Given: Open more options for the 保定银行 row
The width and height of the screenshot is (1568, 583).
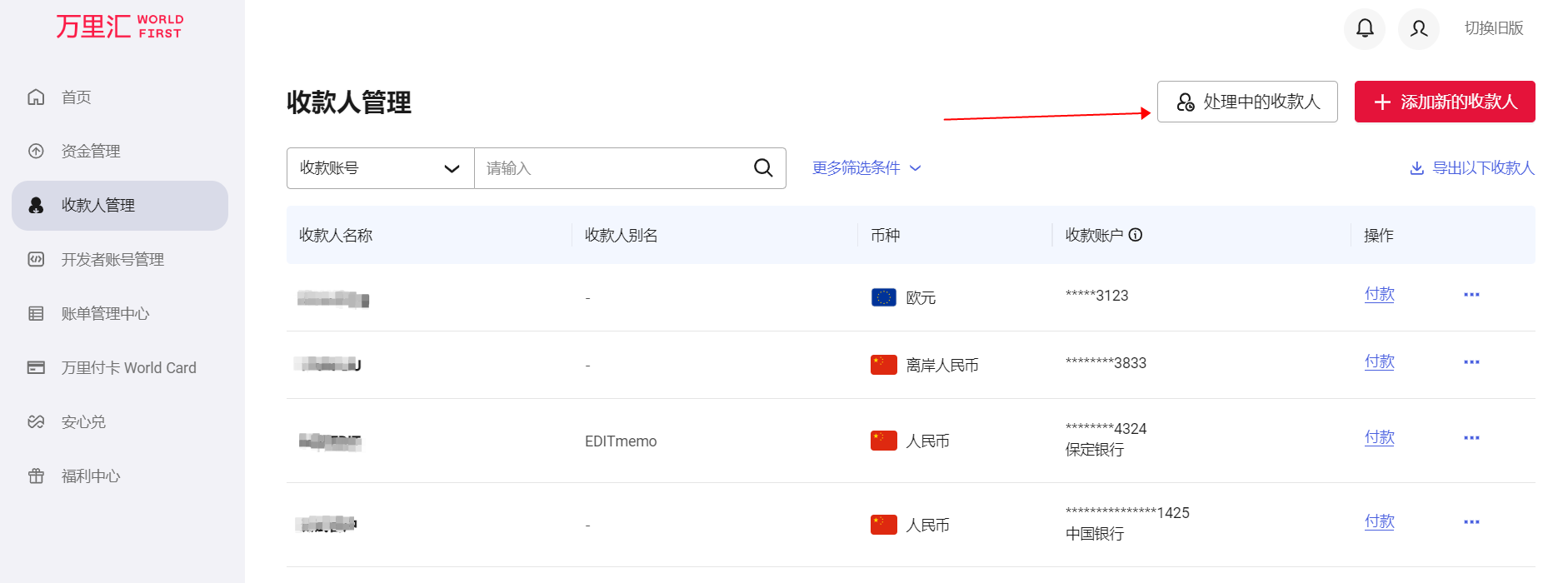Looking at the screenshot, I should point(1471,438).
